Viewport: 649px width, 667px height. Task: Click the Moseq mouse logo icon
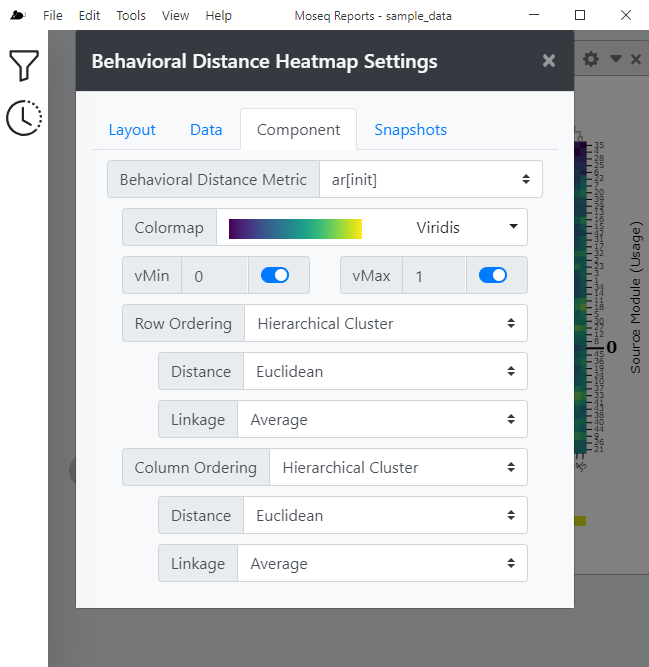point(18,15)
